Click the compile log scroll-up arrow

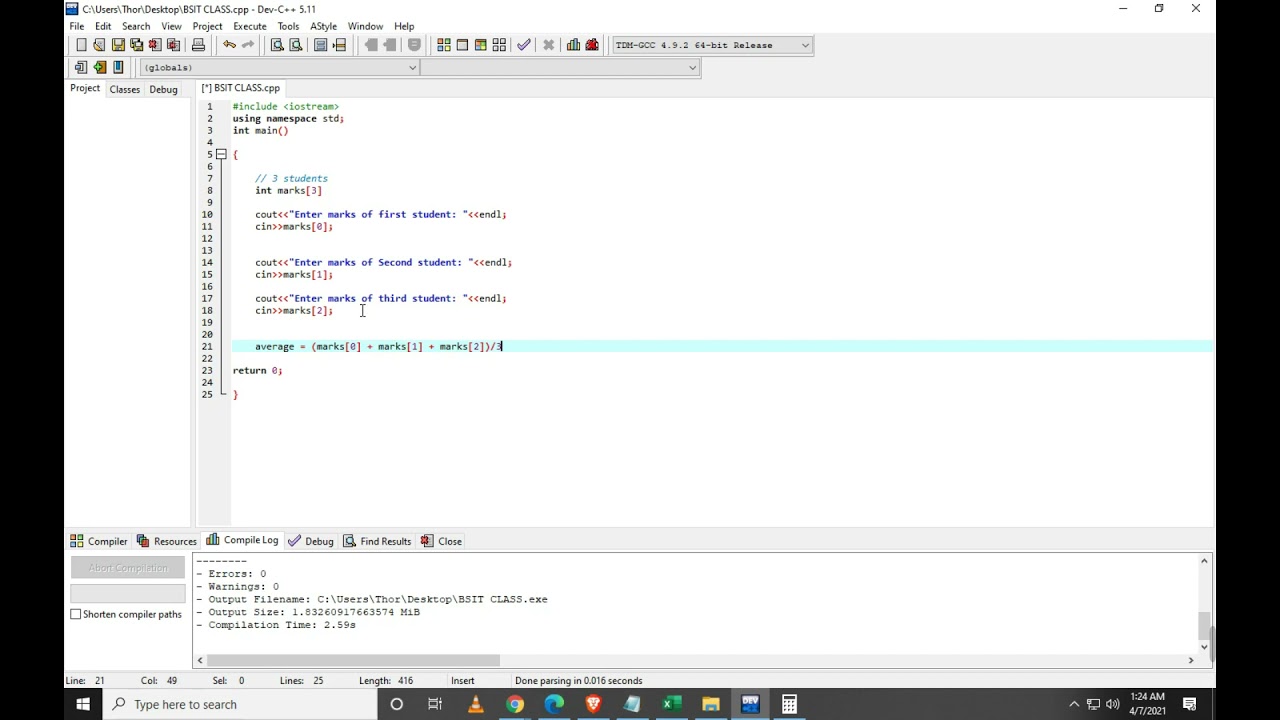(1204, 561)
